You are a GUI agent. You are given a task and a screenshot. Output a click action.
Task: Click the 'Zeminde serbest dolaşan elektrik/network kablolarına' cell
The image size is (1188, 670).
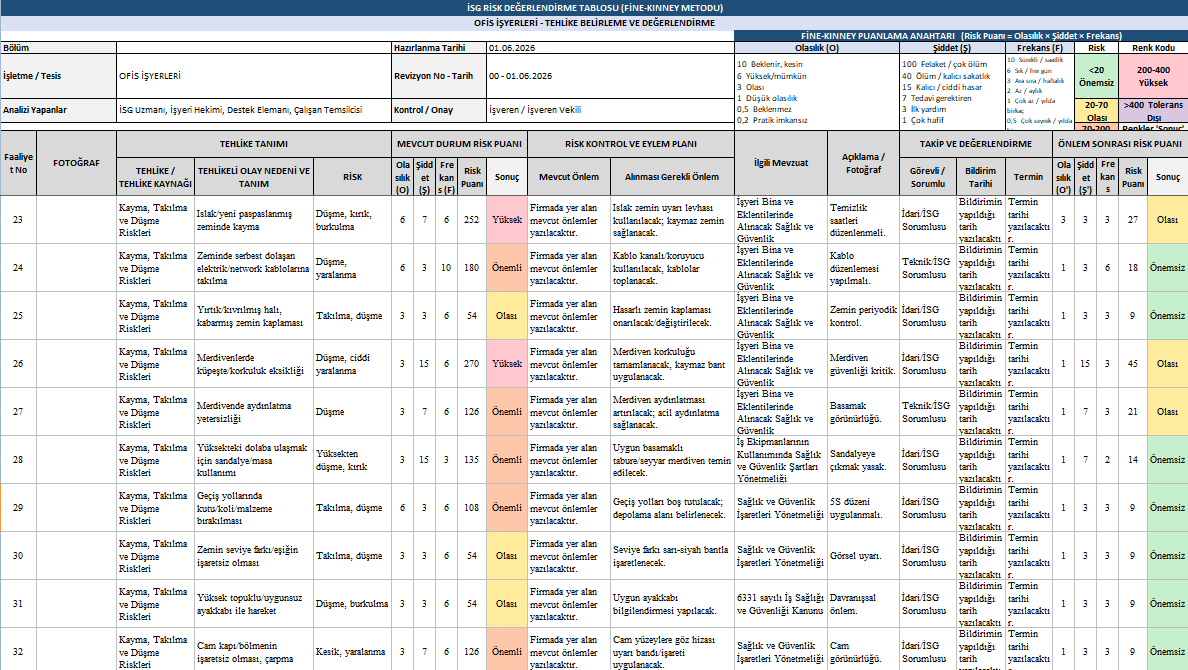pos(254,268)
